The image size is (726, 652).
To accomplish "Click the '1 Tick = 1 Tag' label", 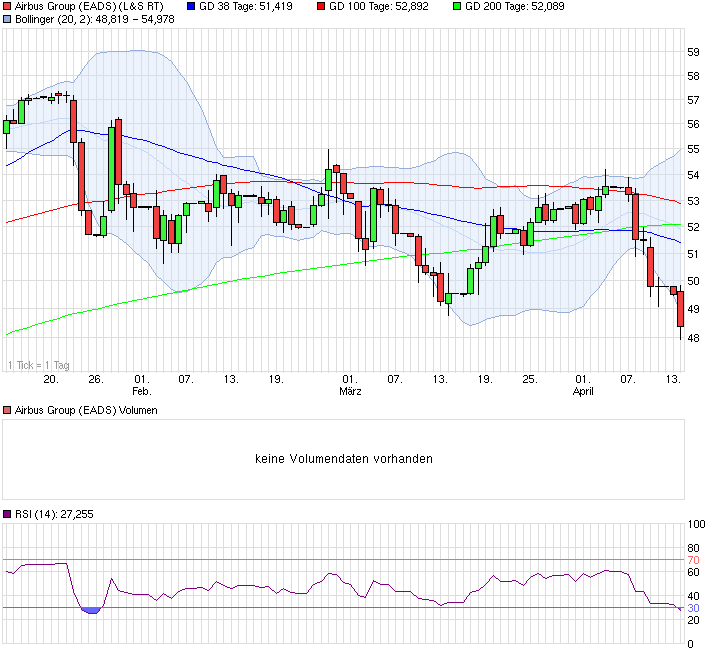I will (x=40, y=365).
